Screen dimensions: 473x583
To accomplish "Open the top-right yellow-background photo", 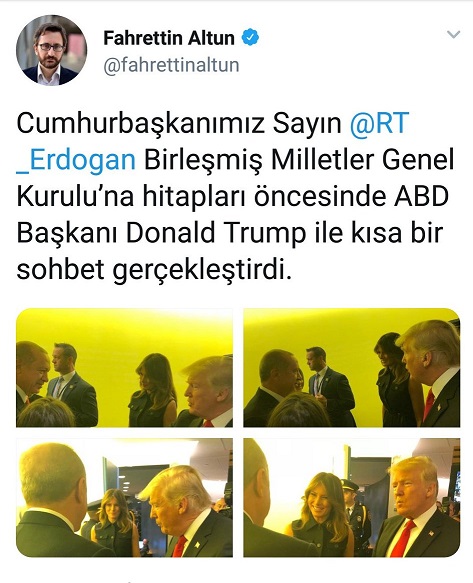I will pyautogui.click(x=352, y=367).
